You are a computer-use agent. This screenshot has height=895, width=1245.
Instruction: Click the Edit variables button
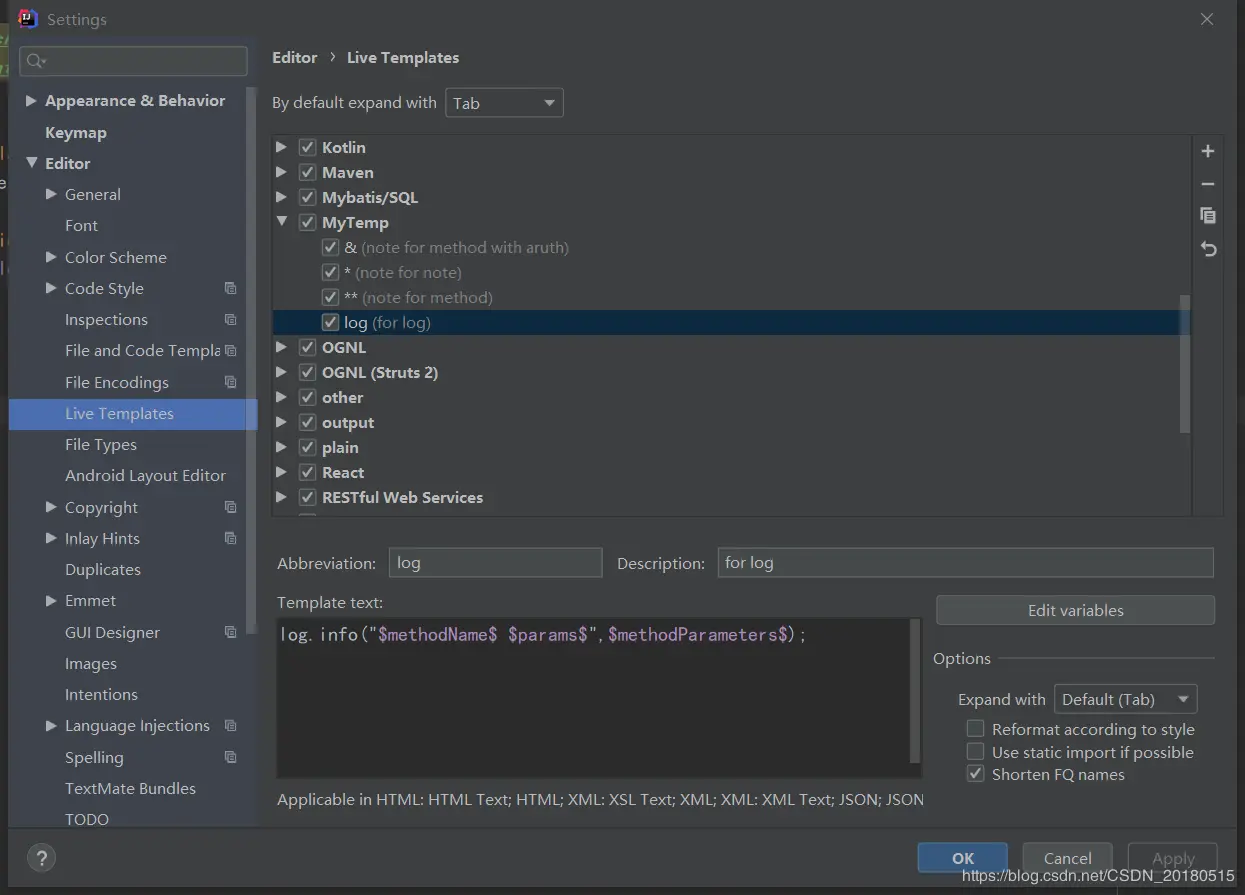[1075, 610]
